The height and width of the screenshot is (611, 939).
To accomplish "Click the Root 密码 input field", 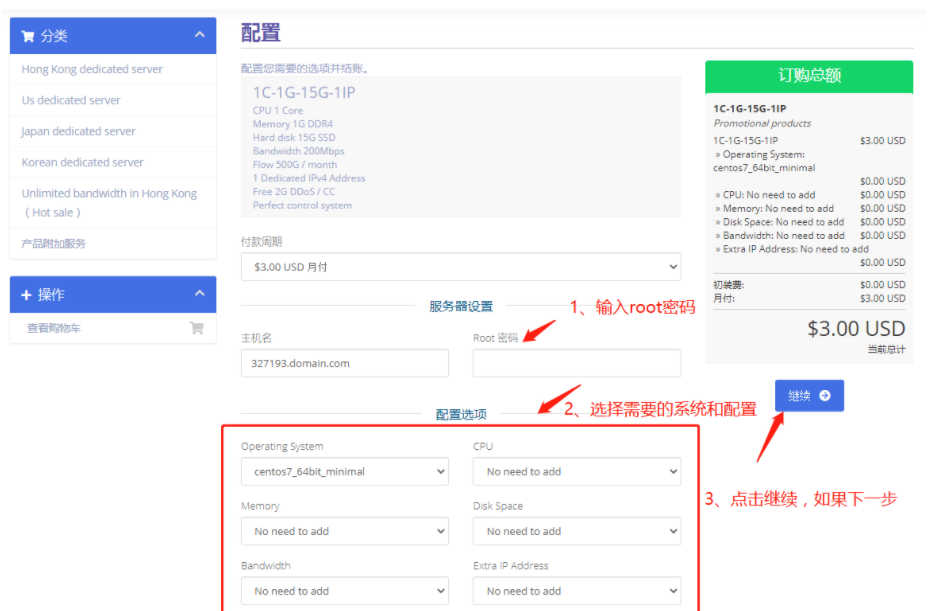I will click(x=577, y=364).
